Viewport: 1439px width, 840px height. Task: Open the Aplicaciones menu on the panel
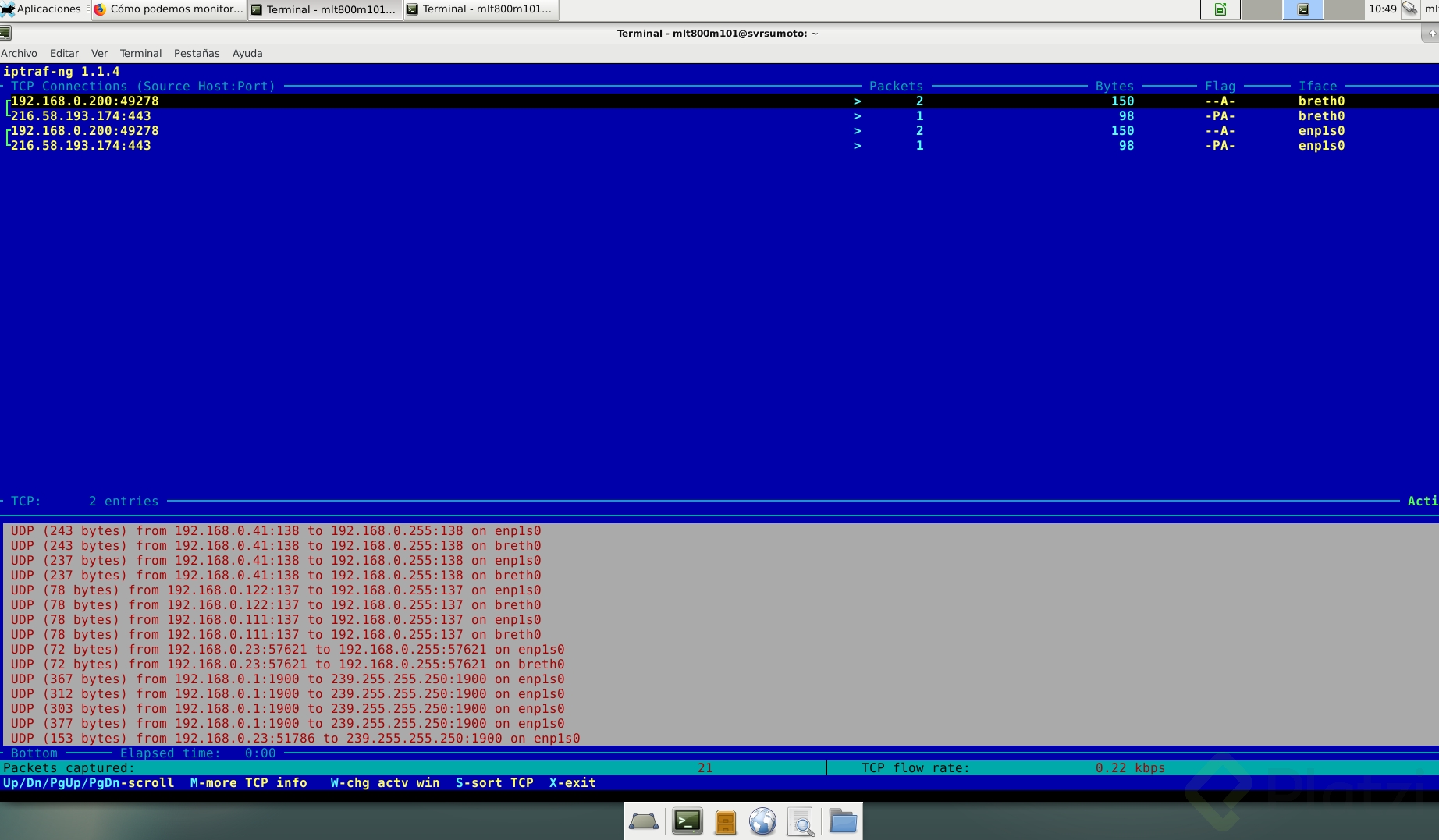click(41, 9)
